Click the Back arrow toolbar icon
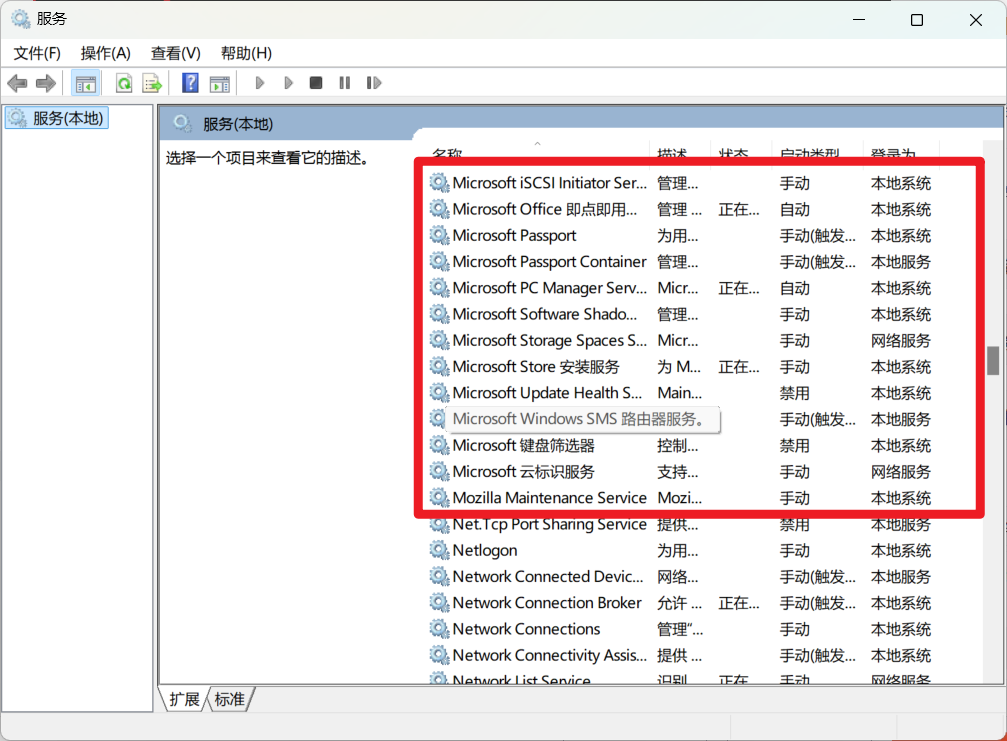 point(17,83)
